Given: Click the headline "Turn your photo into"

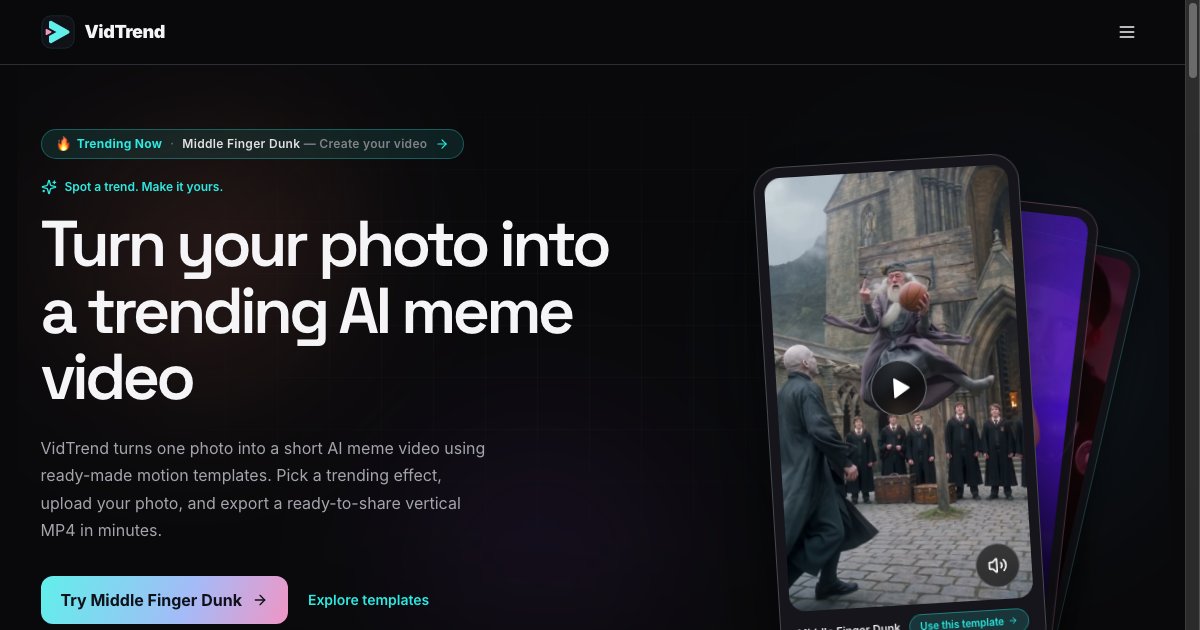Looking at the screenshot, I should tap(325, 244).
